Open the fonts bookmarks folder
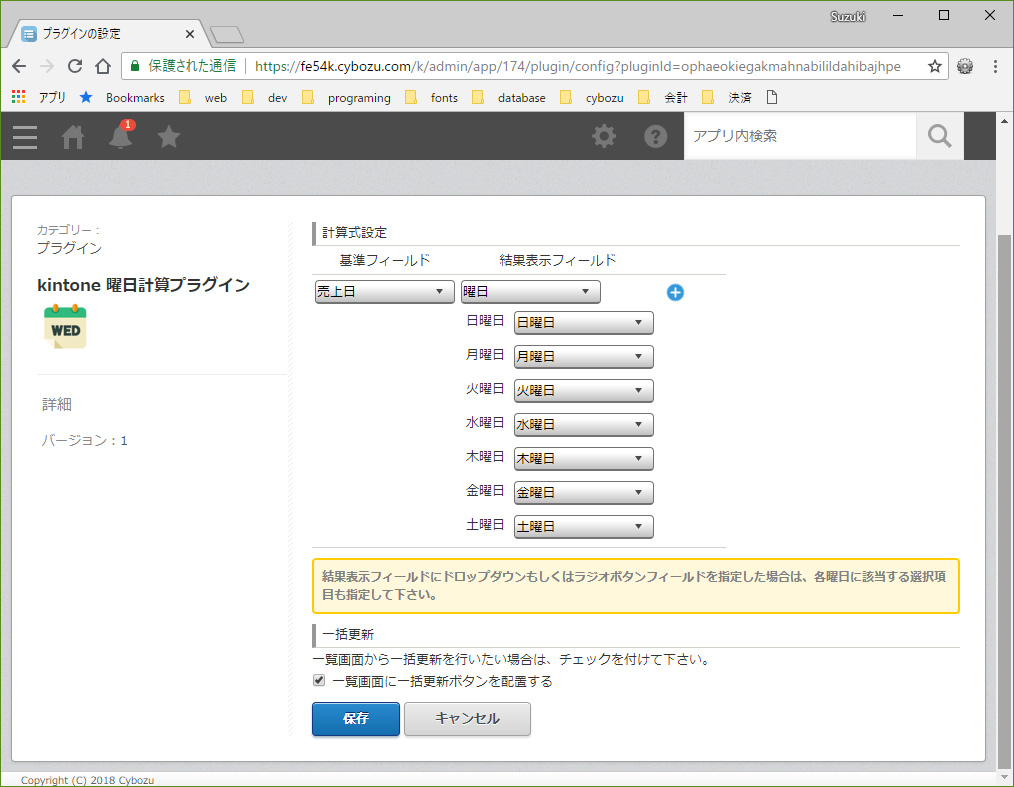This screenshot has width=1014, height=787. click(x=431, y=97)
